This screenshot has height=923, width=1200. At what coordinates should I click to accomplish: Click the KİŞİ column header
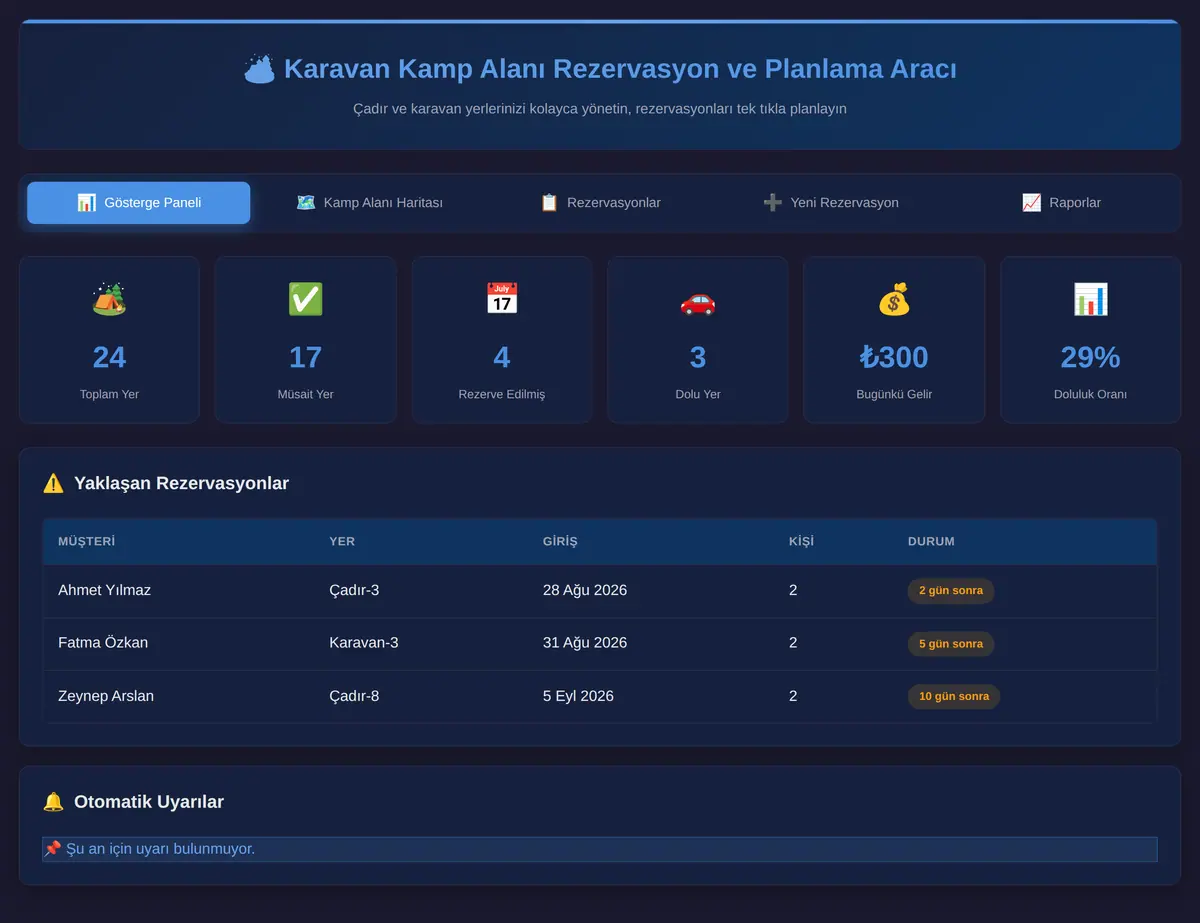(801, 542)
